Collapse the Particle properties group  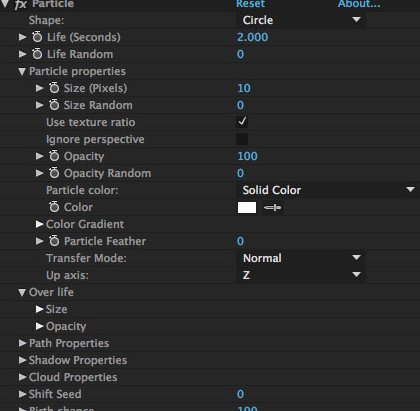click(x=22, y=71)
